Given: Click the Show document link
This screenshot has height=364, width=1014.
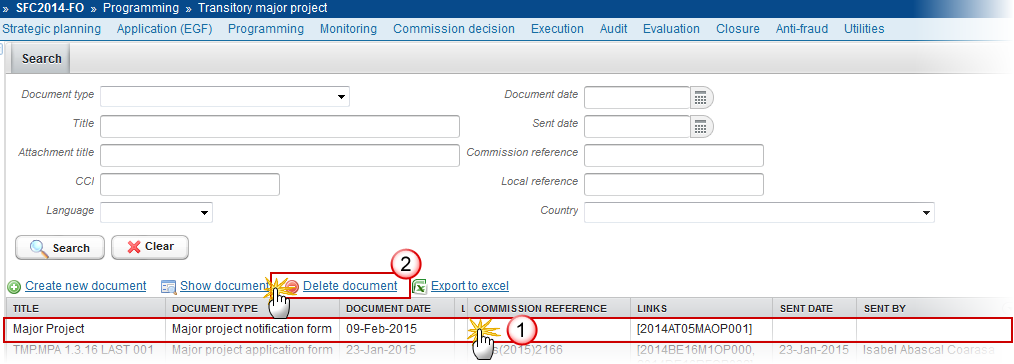Looking at the screenshot, I should (224, 286).
